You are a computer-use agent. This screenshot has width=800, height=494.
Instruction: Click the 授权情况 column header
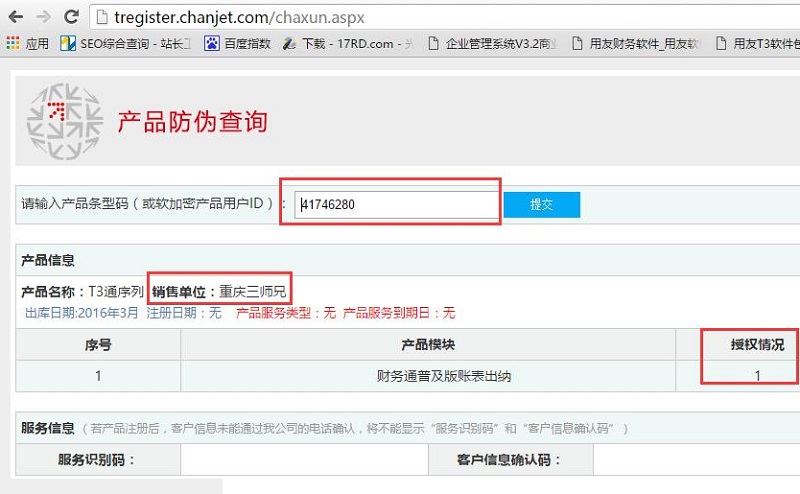click(757, 345)
